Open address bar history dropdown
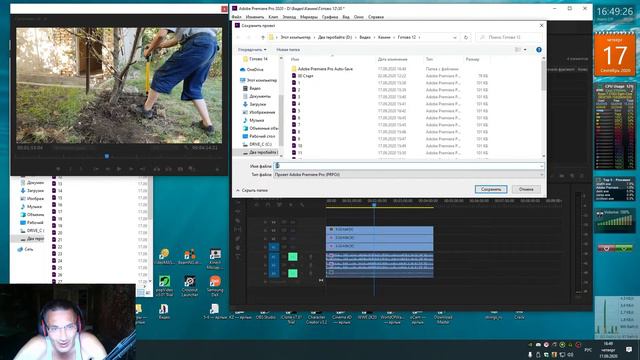This screenshot has width=640, height=360. click(x=455, y=37)
